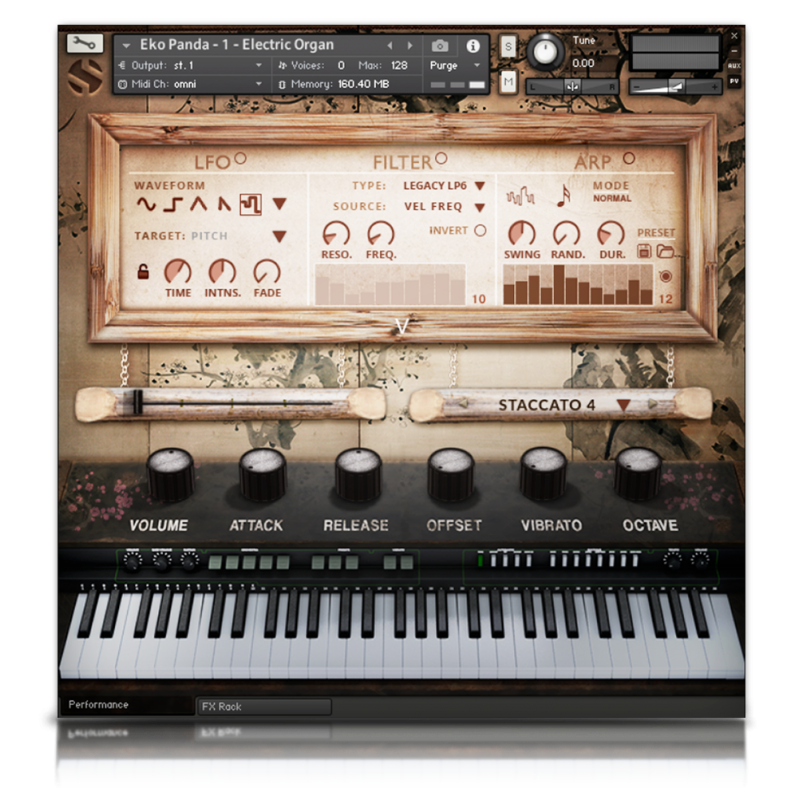The height and width of the screenshot is (800, 800).
Task: Click the wooden slider handle
Action: (138, 403)
